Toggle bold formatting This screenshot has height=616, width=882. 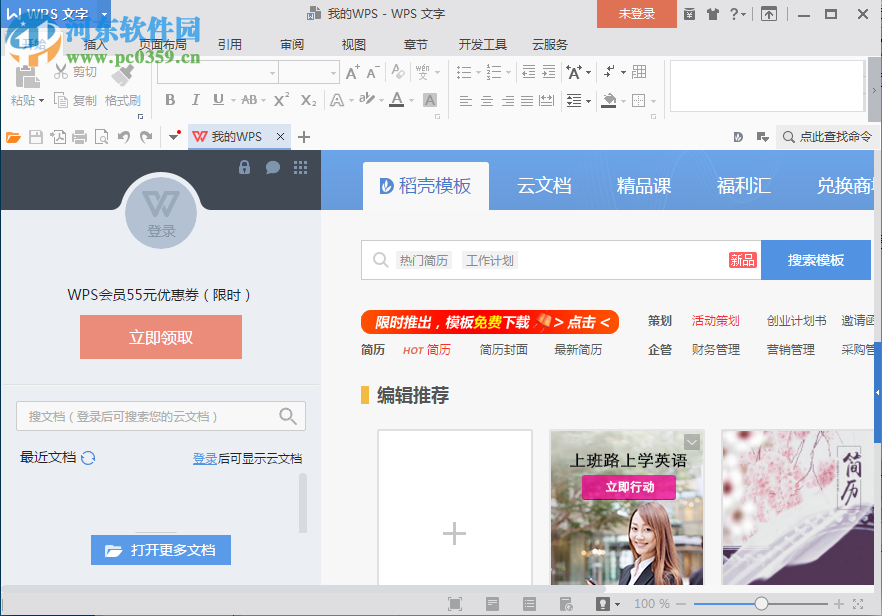click(170, 100)
